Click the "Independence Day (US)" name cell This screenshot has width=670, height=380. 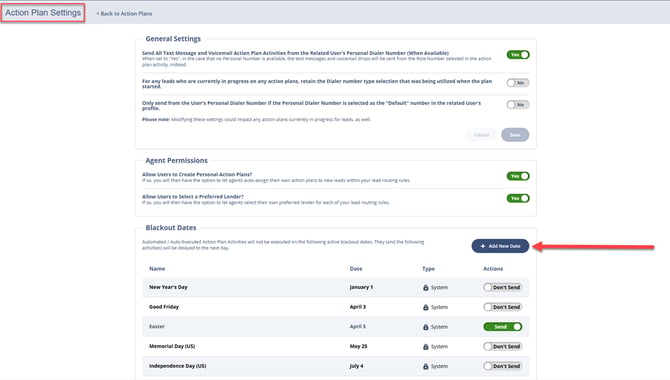pyautogui.click(x=178, y=366)
